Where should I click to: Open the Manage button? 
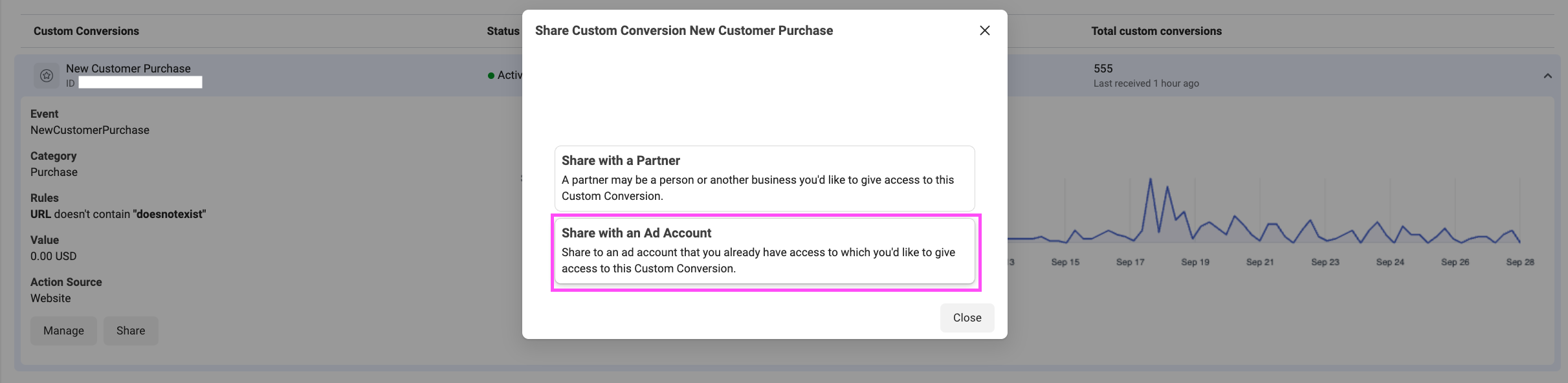[63, 331]
